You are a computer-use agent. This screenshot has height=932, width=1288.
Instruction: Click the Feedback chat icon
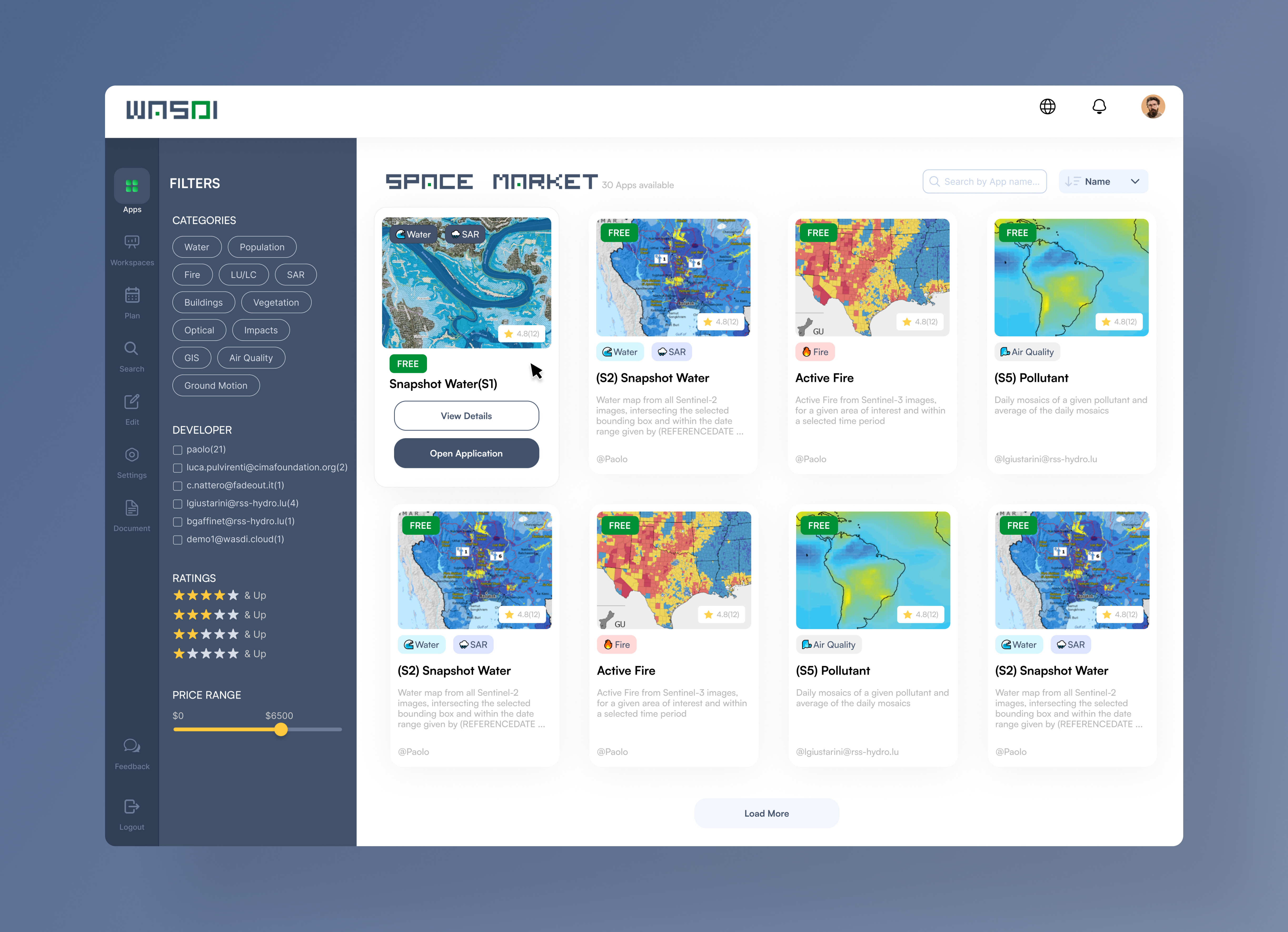point(132,746)
